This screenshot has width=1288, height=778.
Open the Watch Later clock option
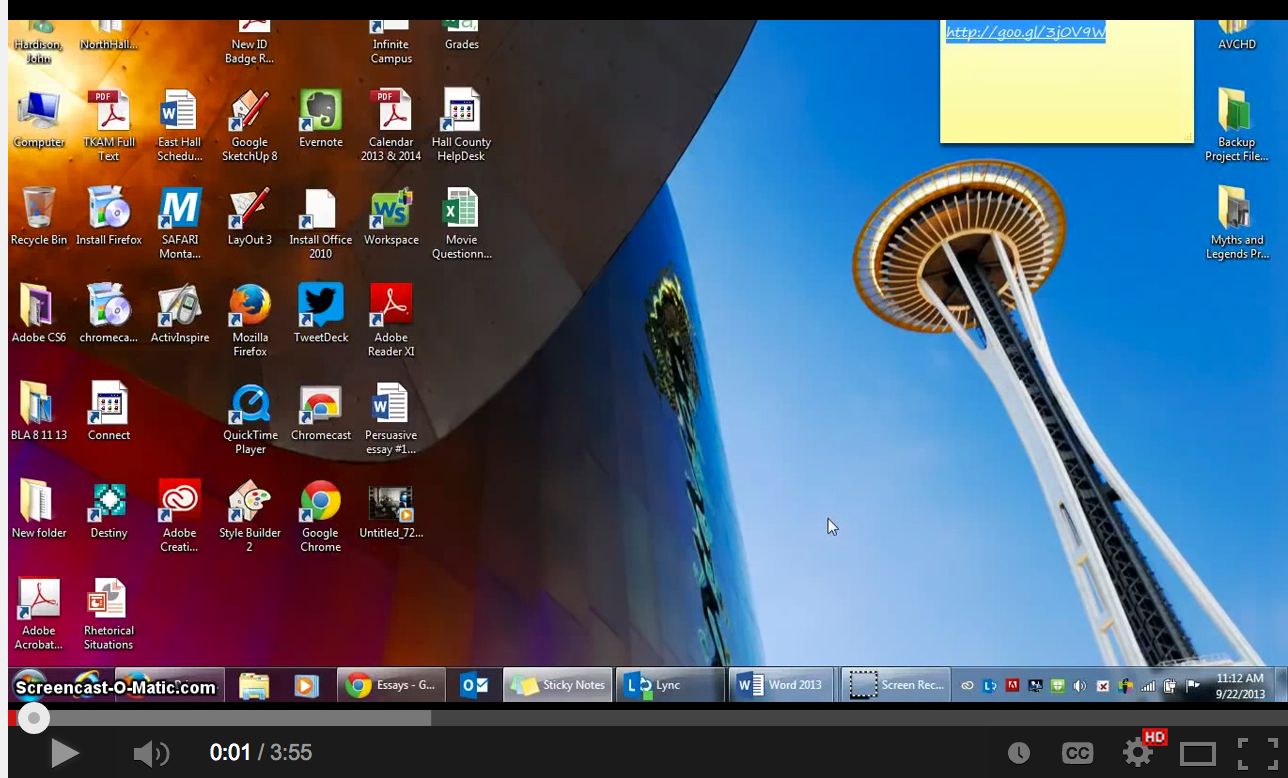point(1018,753)
